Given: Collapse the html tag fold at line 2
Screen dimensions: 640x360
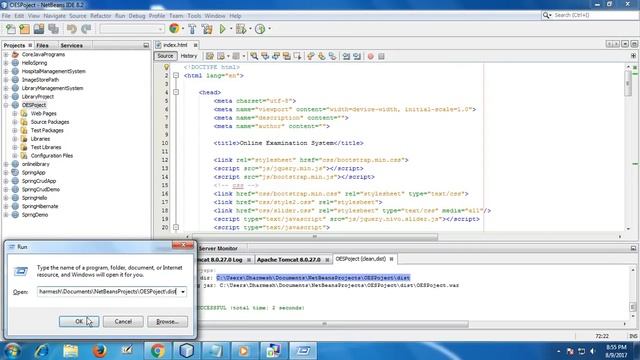Looking at the screenshot, I should click(x=176, y=76).
